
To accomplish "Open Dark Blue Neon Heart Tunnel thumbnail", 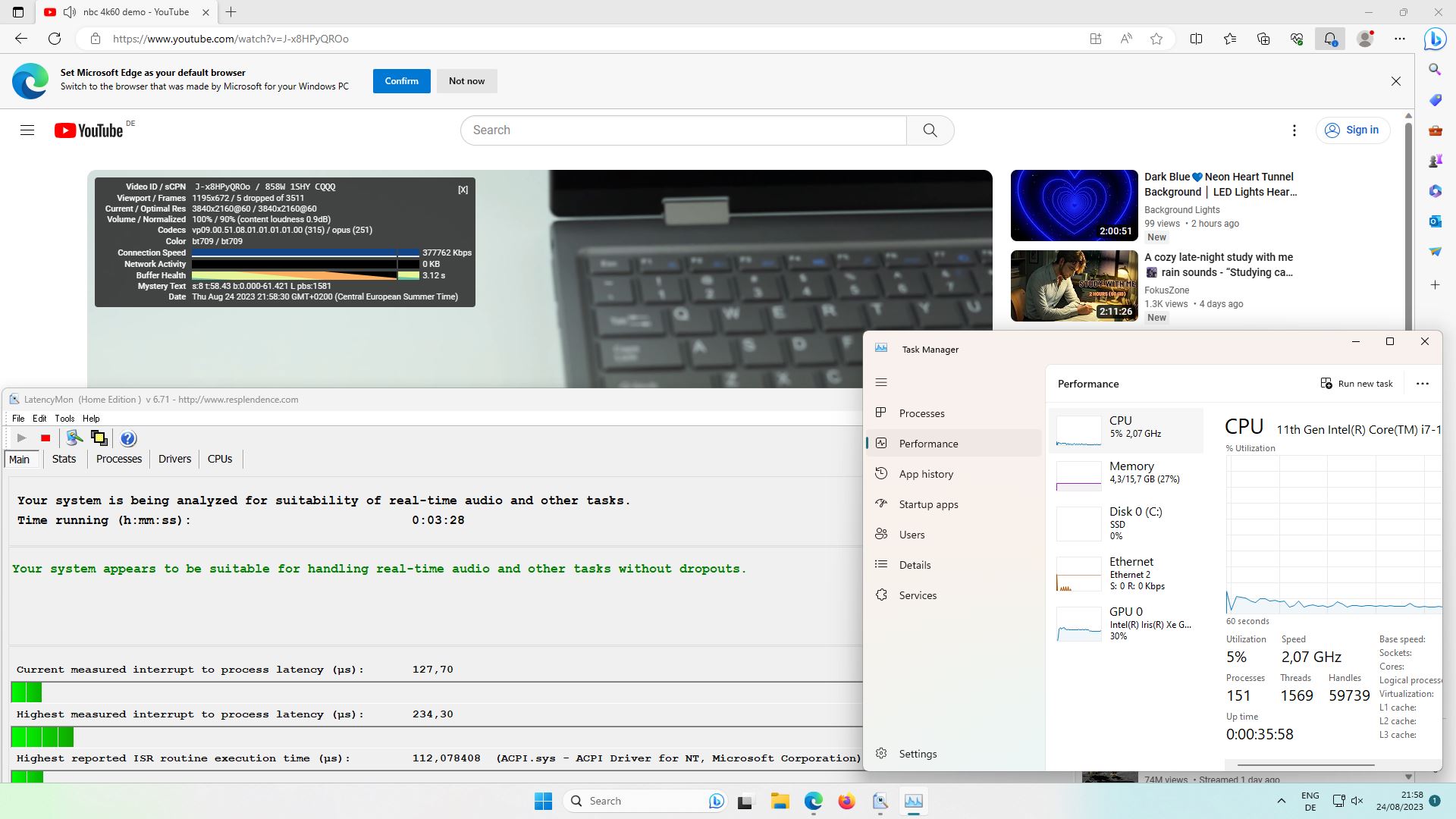I will [1074, 206].
